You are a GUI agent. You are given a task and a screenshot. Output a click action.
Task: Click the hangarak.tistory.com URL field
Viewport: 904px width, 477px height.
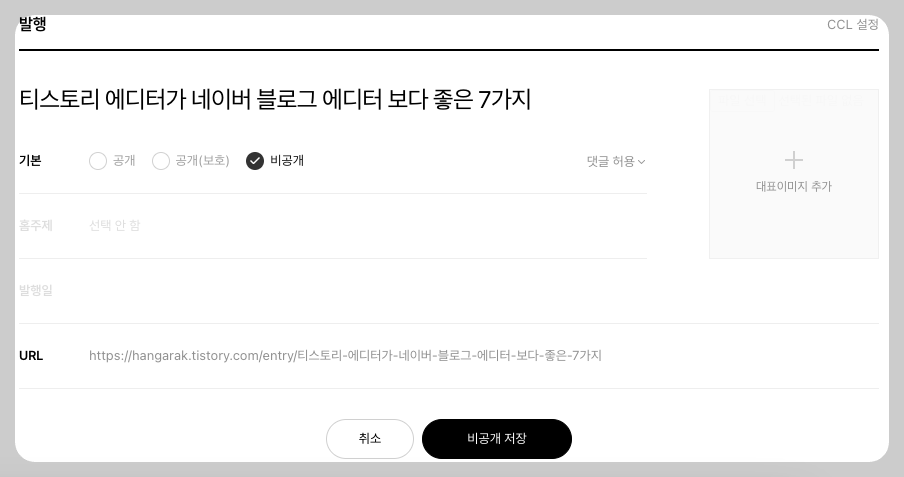point(345,356)
